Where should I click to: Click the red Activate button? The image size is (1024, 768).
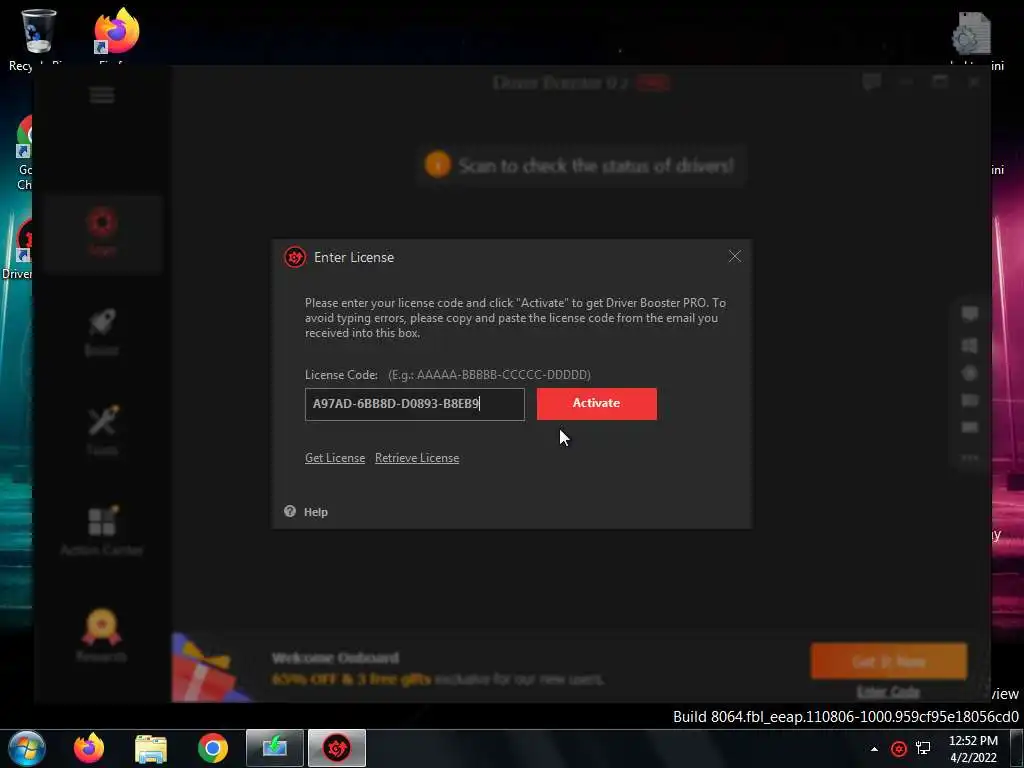click(596, 404)
